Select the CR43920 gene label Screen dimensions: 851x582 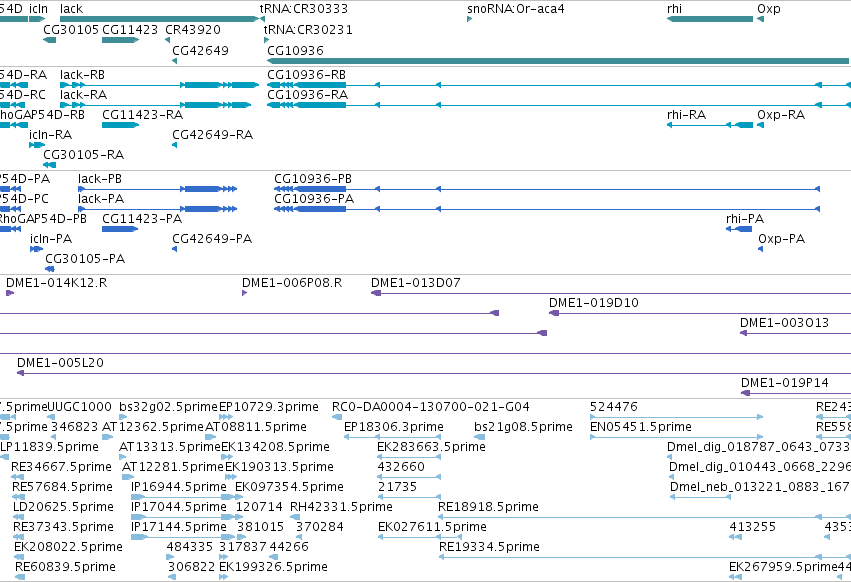click(x=193, y=30)
